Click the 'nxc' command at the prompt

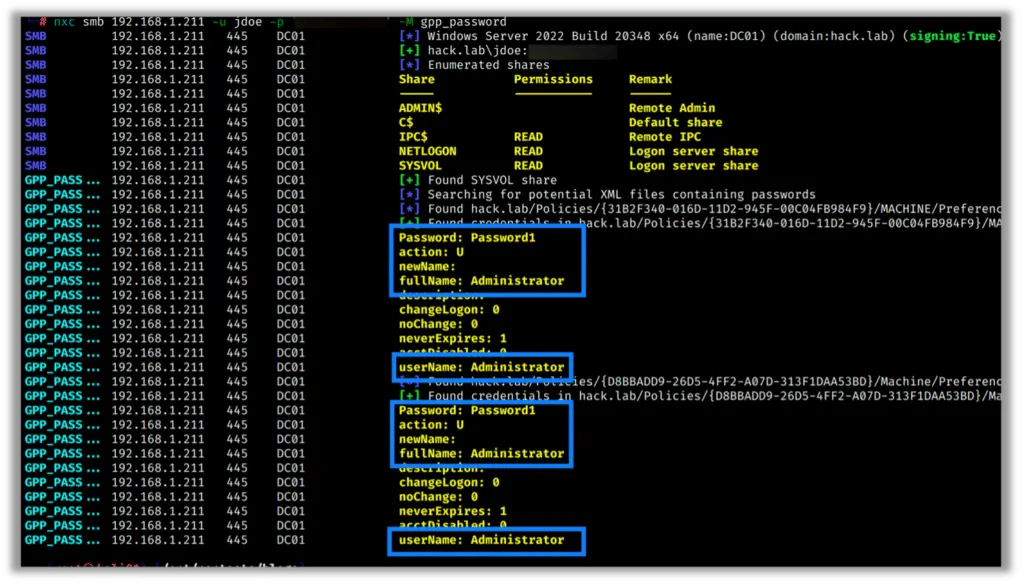tap(64, 22)
